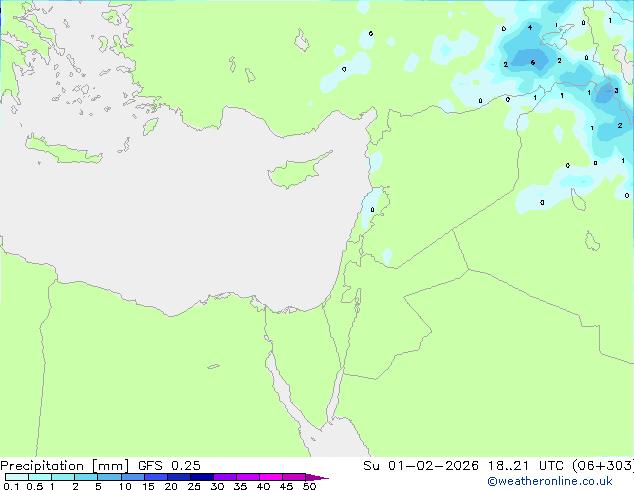The height and width of the screenshot is (490, 634).
Task: Click the 'Precipitation [mm]' title text
Action: click(64, 466)
